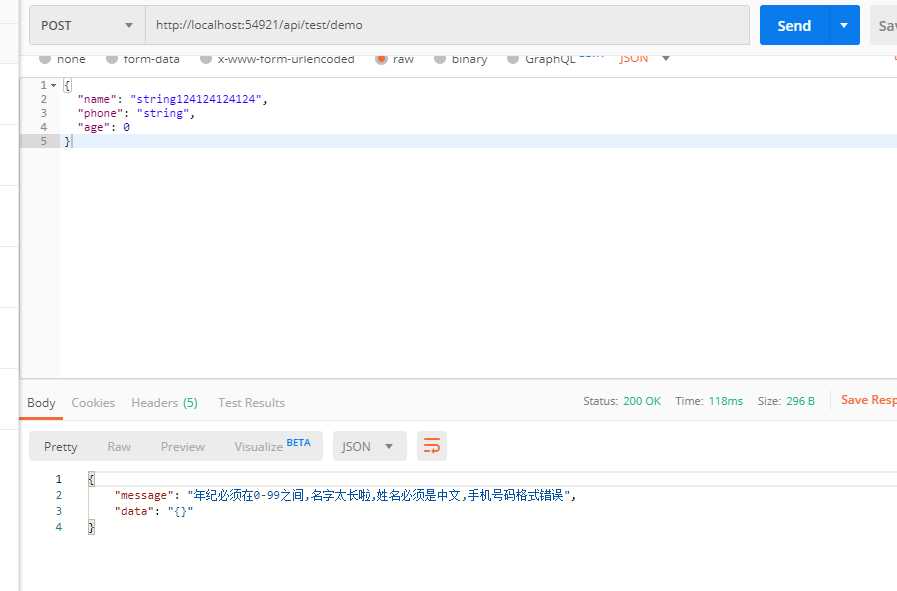Open the POST method dropdown

pos(87,25)
